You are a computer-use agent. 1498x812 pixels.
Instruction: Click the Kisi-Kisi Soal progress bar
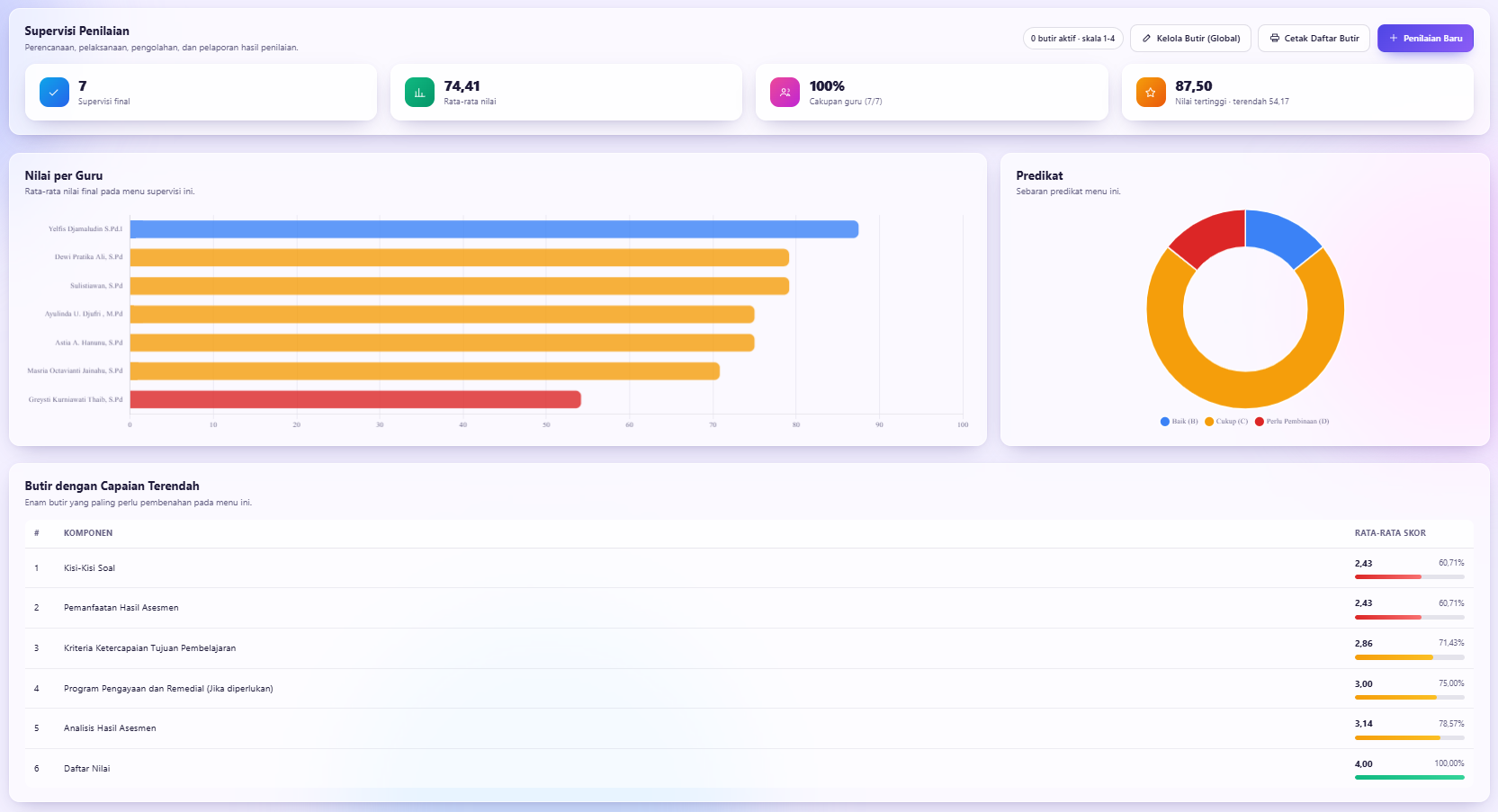tap(1410, 576)
